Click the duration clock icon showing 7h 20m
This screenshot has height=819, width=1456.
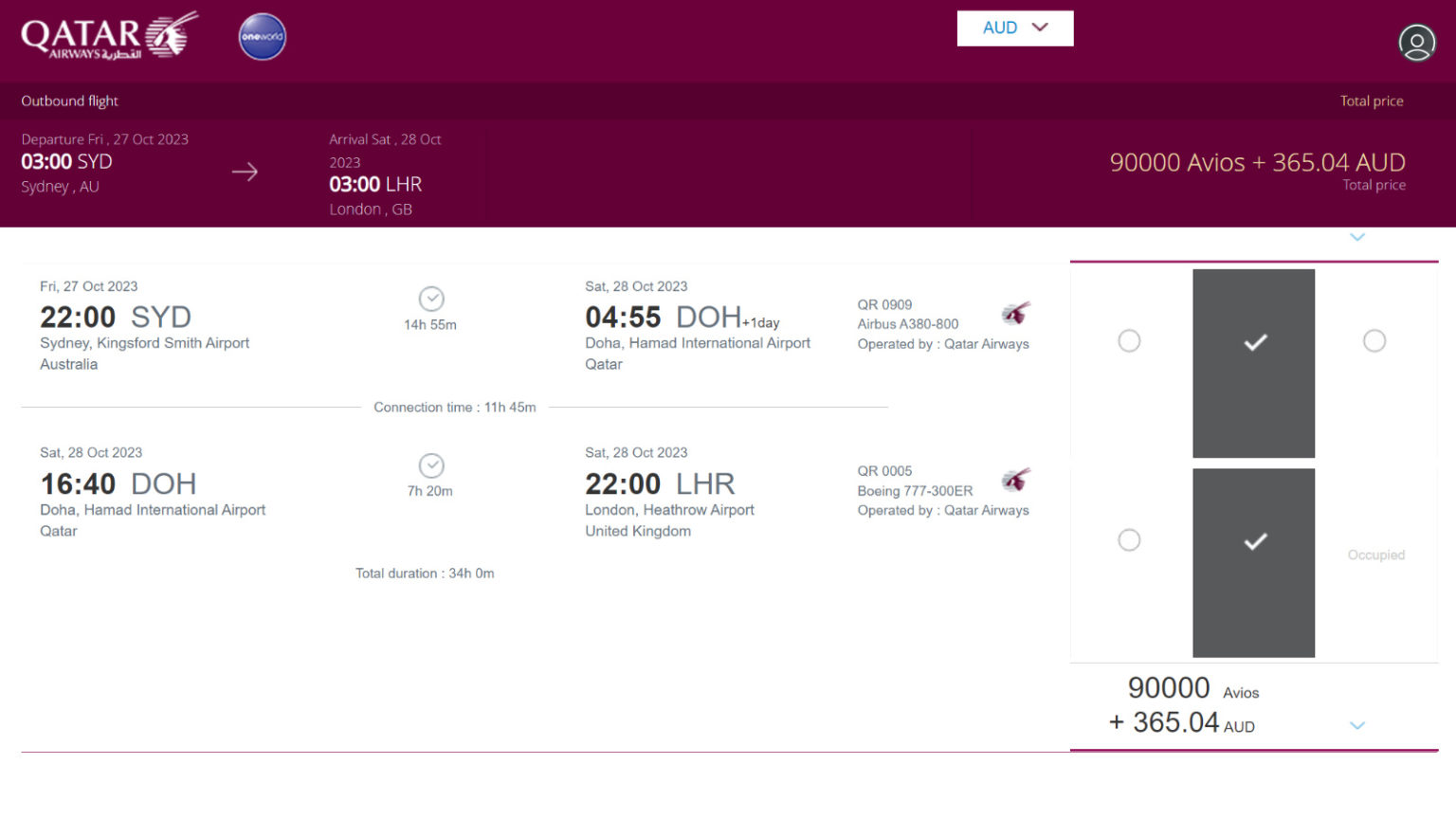431,465
